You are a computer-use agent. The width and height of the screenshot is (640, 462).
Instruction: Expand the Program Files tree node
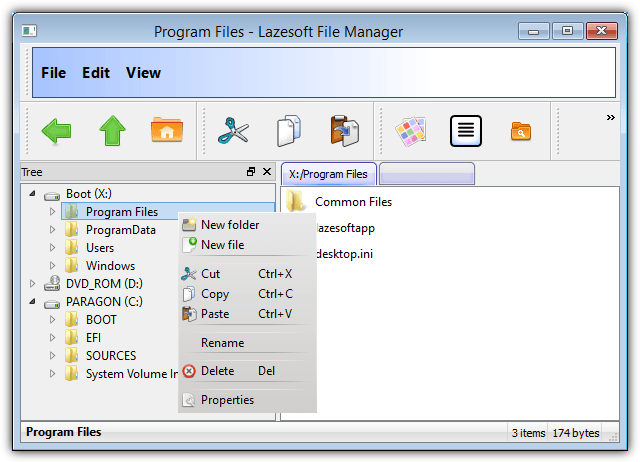click(52, 211)
